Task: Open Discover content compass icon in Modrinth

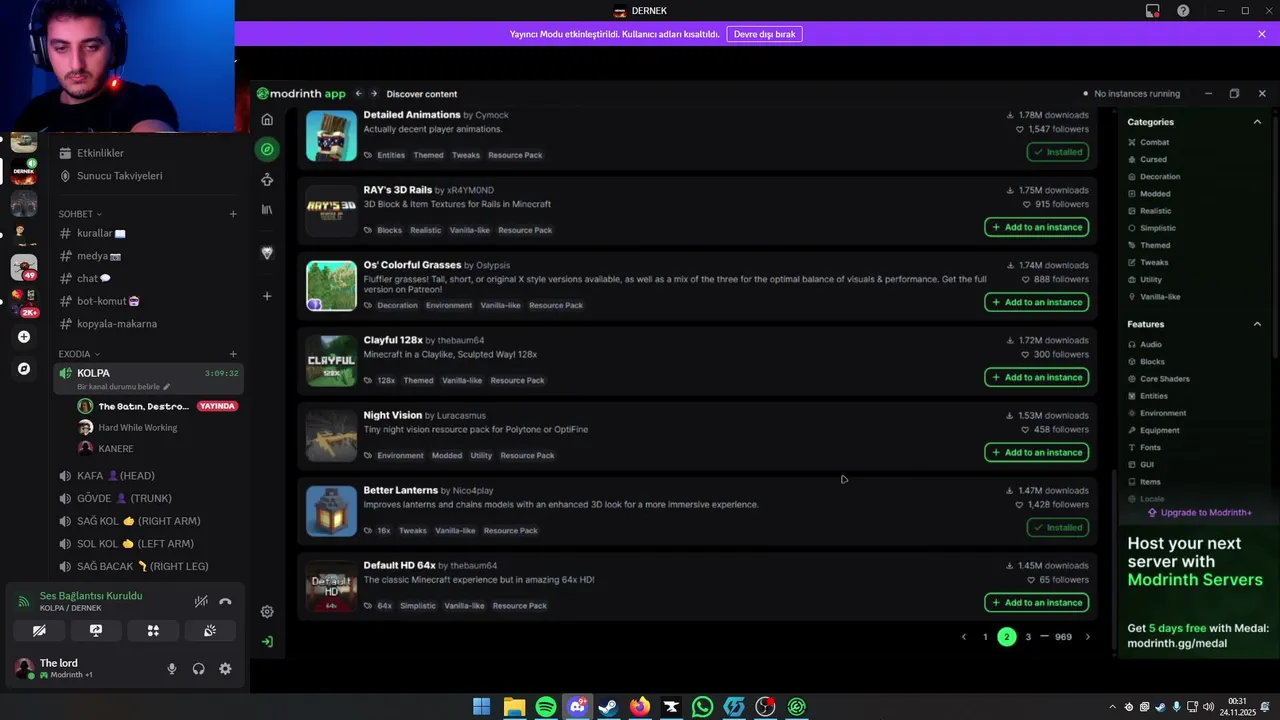Action: pyautogui.click(x=267, y=149)
